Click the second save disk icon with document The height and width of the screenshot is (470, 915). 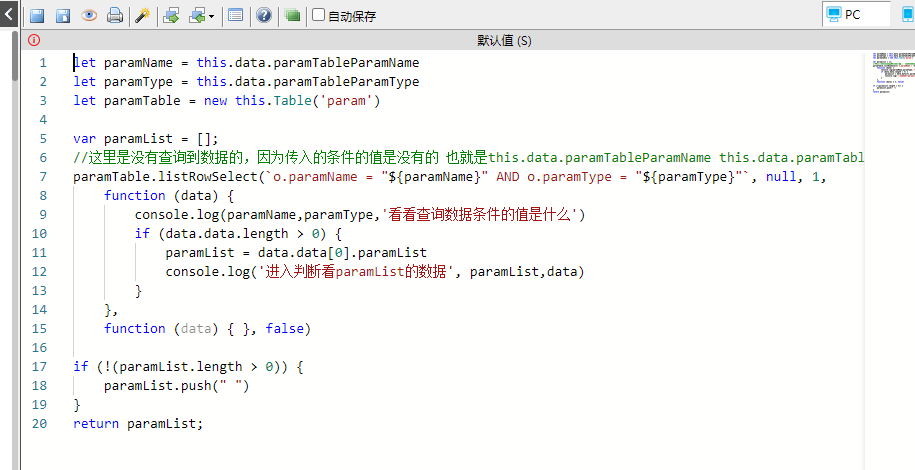(63, 16)
